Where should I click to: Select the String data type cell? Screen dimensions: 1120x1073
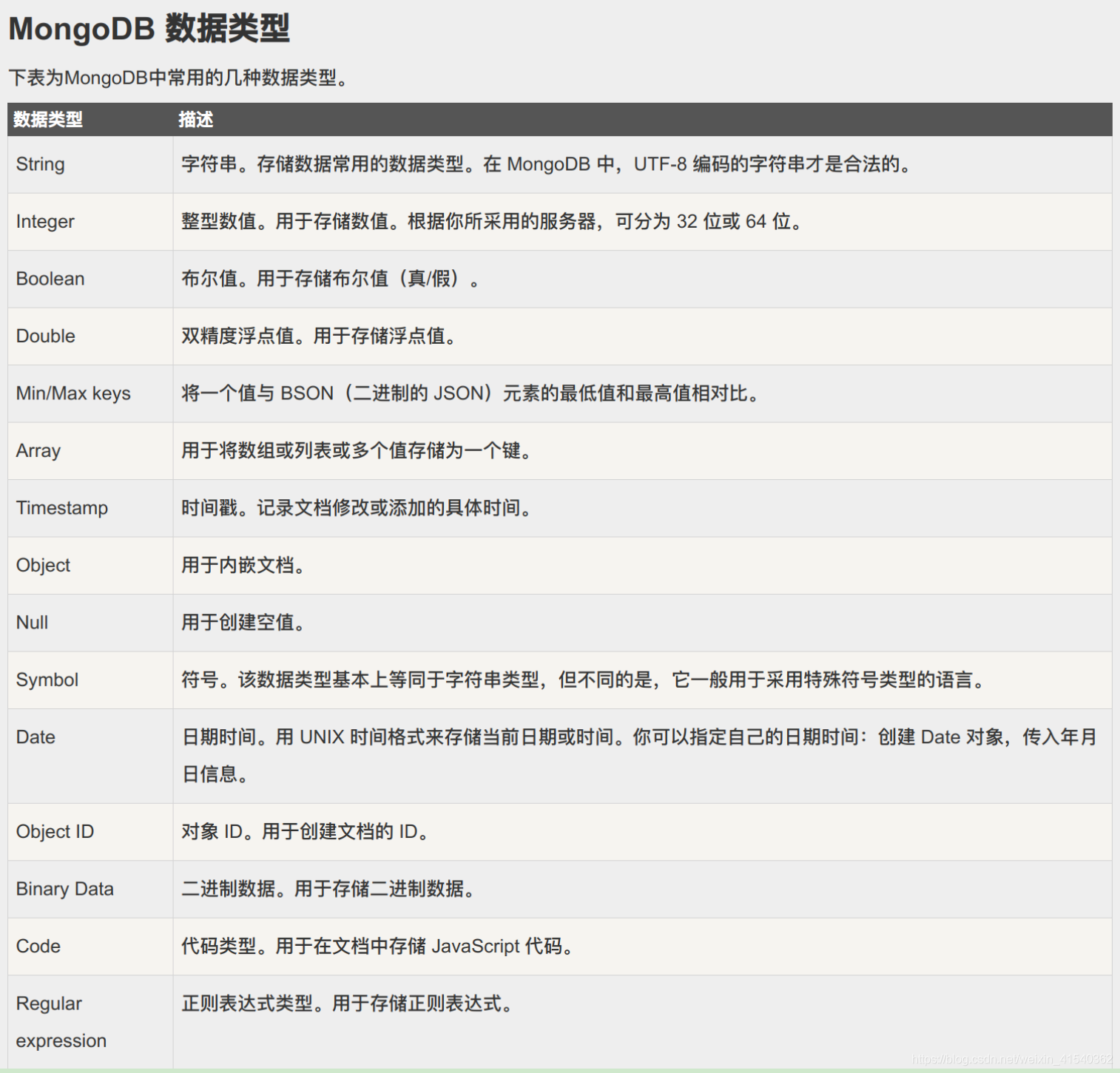pyautogui.click(x=41, y=164)
